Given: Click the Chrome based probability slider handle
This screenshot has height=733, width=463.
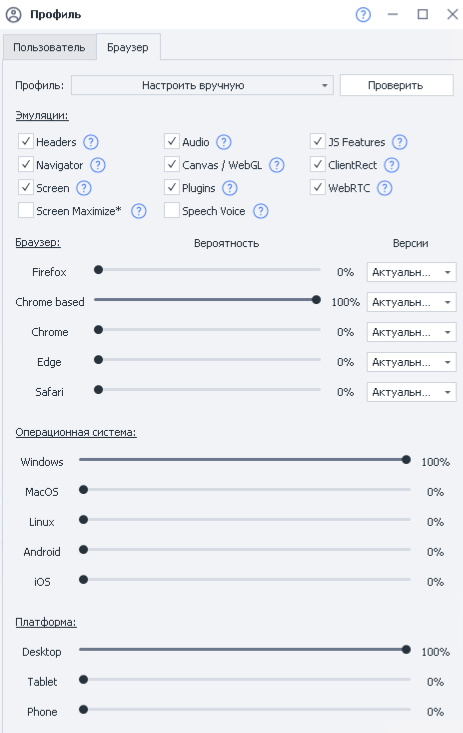Looking at the screenshot, I should click(x=316, y=300).
